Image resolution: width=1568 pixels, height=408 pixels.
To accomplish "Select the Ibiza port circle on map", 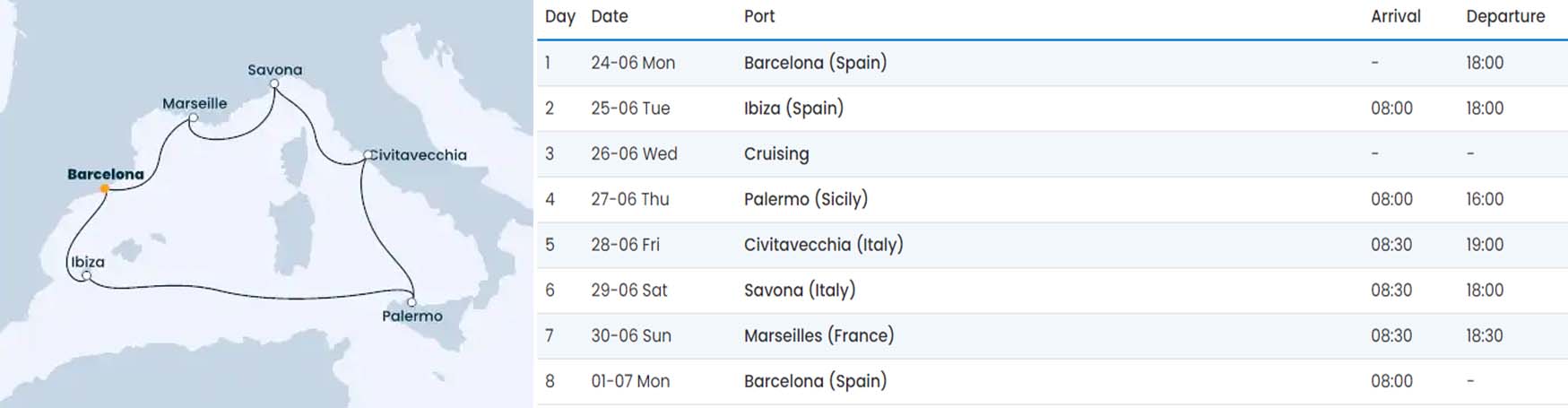I will (86, 275).
